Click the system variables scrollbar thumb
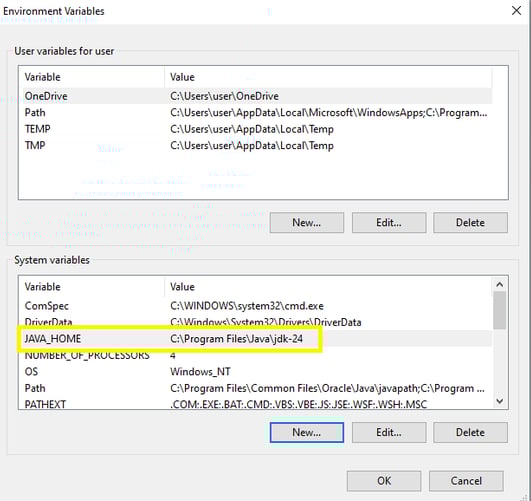531x501 pixels. pos(500,310)
